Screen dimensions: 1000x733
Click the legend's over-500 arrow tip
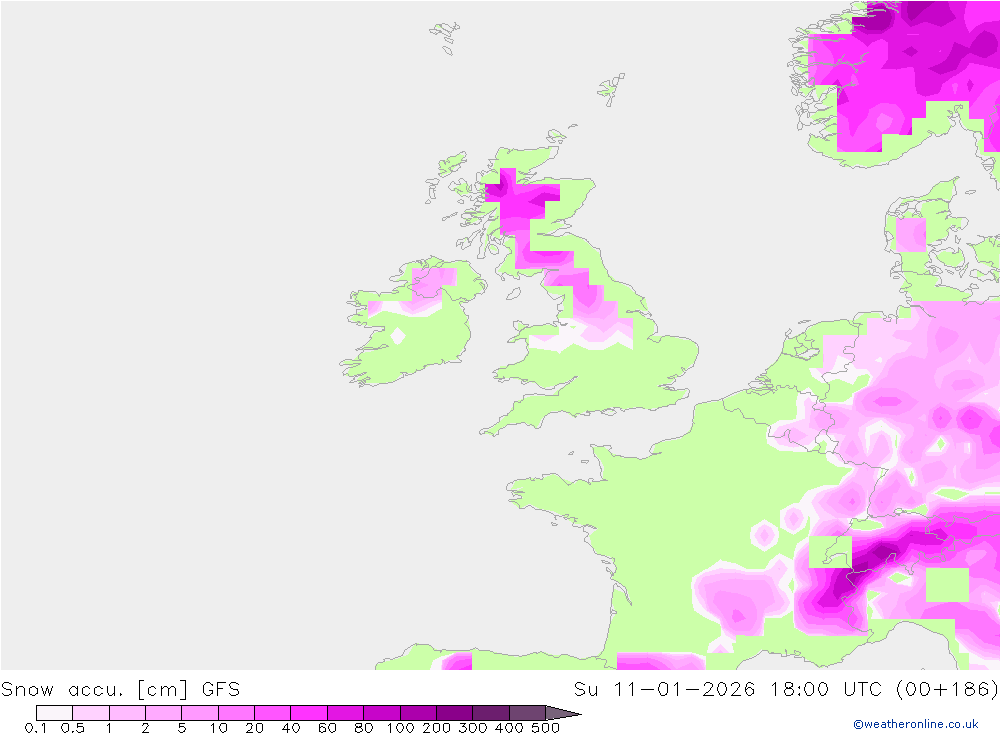click(x=563, y=713)
